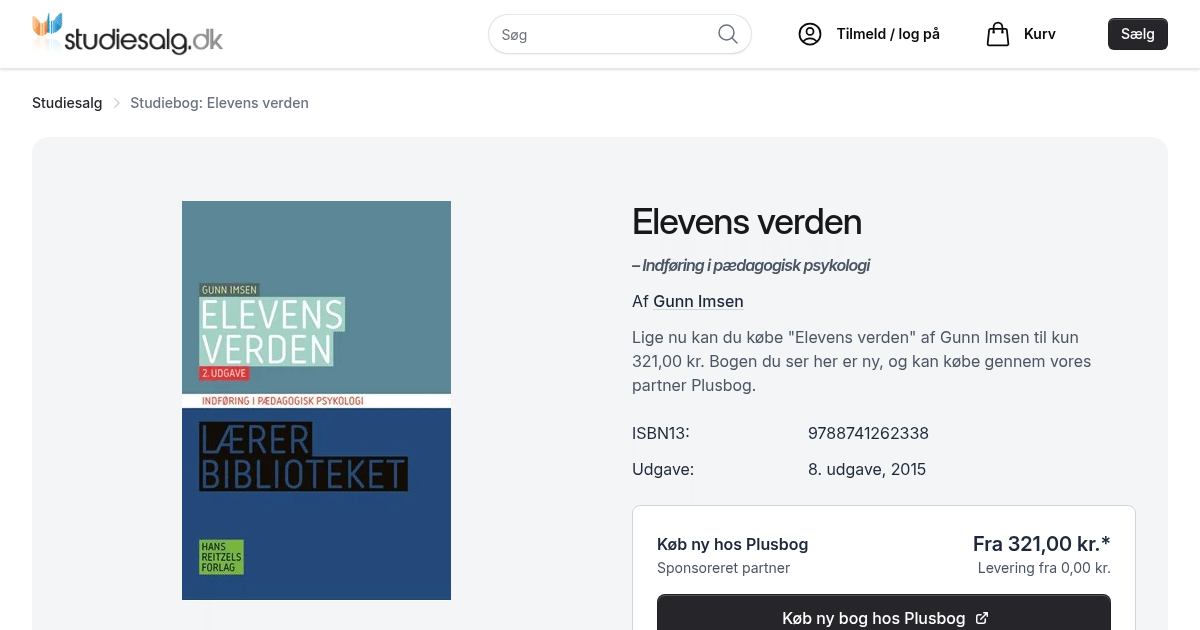
Task: Click the user profile icon
Action: (810, 34)
